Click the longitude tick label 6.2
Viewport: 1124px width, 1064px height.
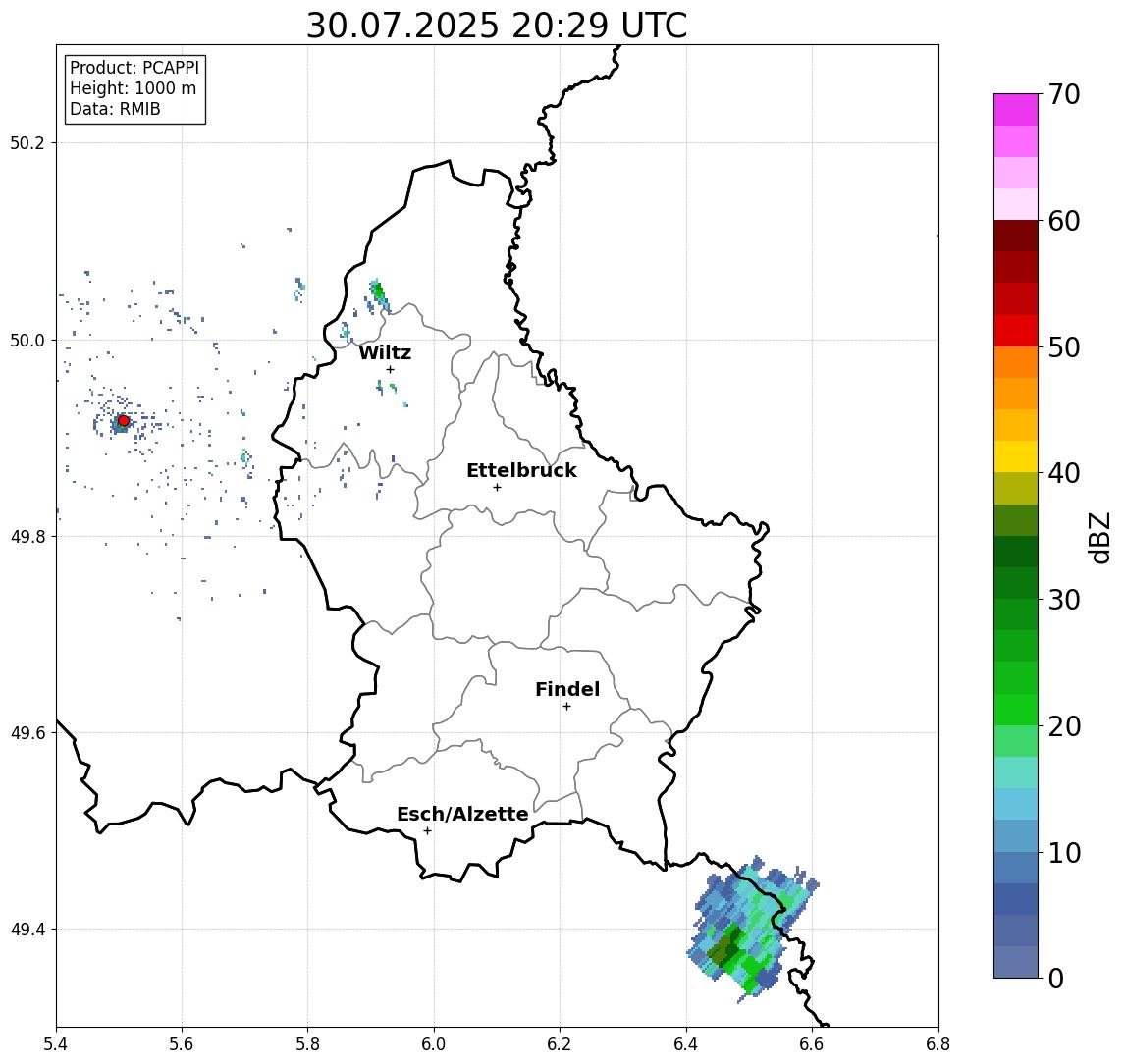(x=560, y=1043)
